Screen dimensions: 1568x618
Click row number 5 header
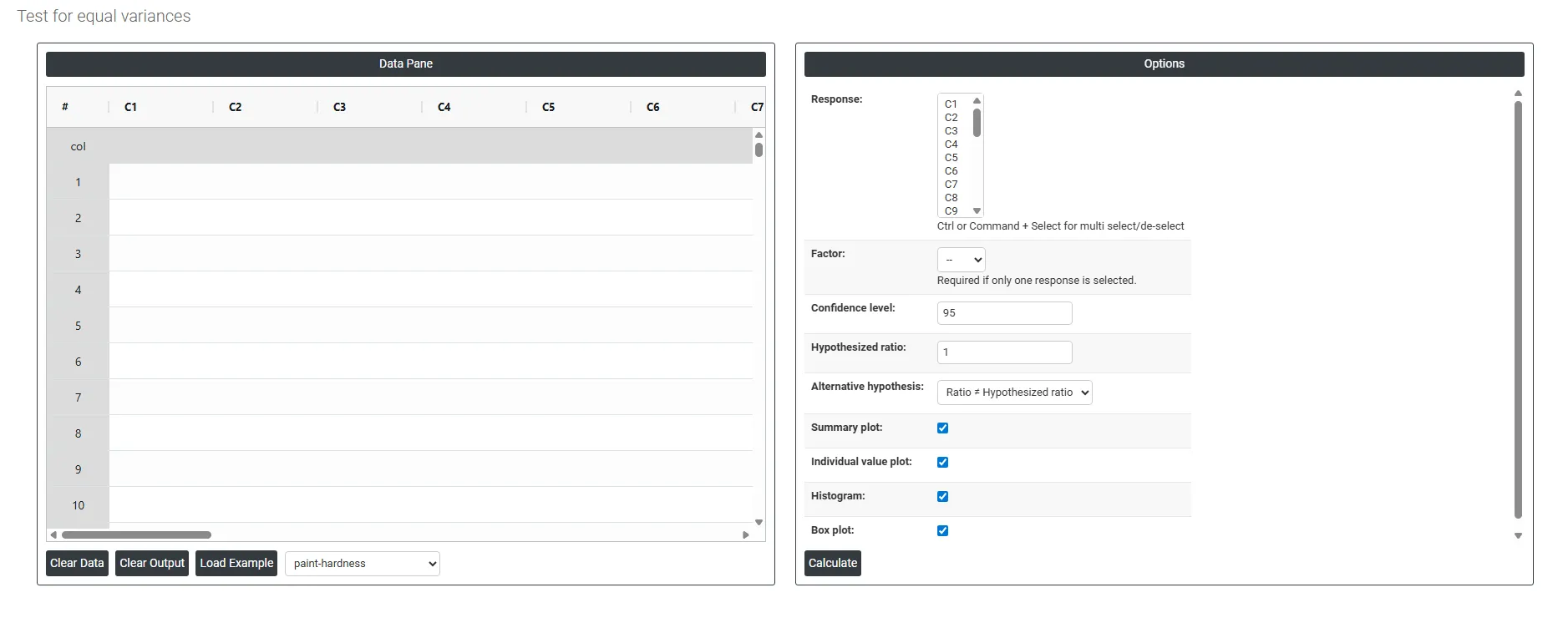[x=78, y=326]
